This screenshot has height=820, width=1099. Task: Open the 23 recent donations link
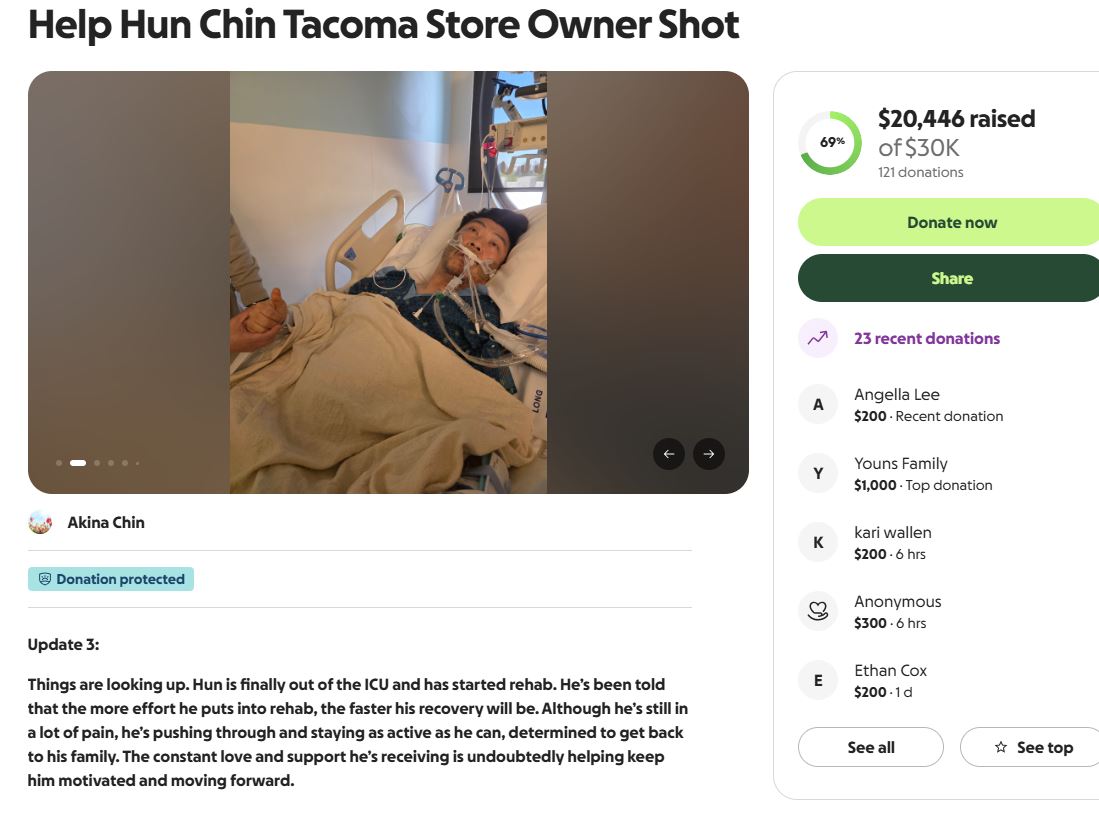coord(927,338)
